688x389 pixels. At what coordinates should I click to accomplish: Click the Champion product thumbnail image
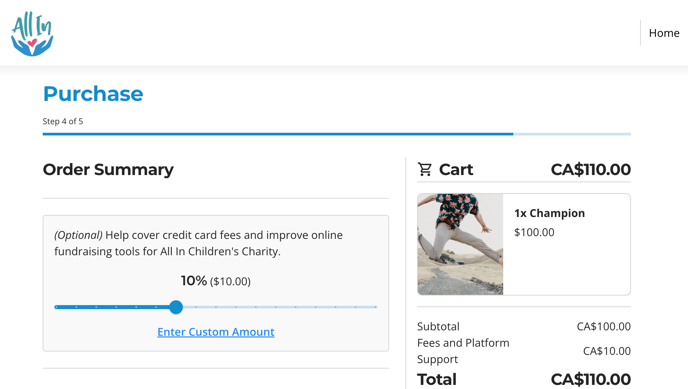pyautogui.click(x=460, y=244)
